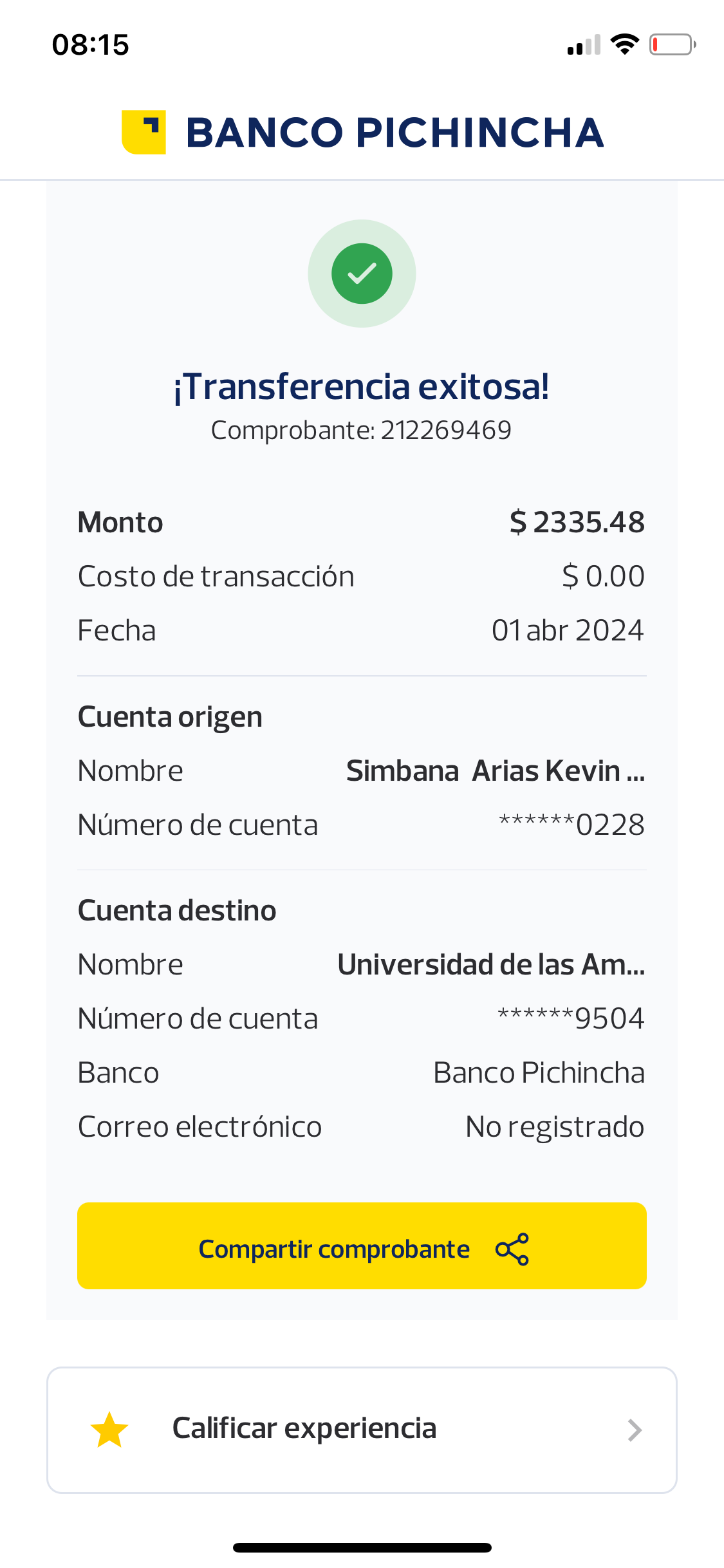This screenshot has width=724, height=1568.
Task: Tap the Monto amount $ 2335.48
Action: click(577, 522)
